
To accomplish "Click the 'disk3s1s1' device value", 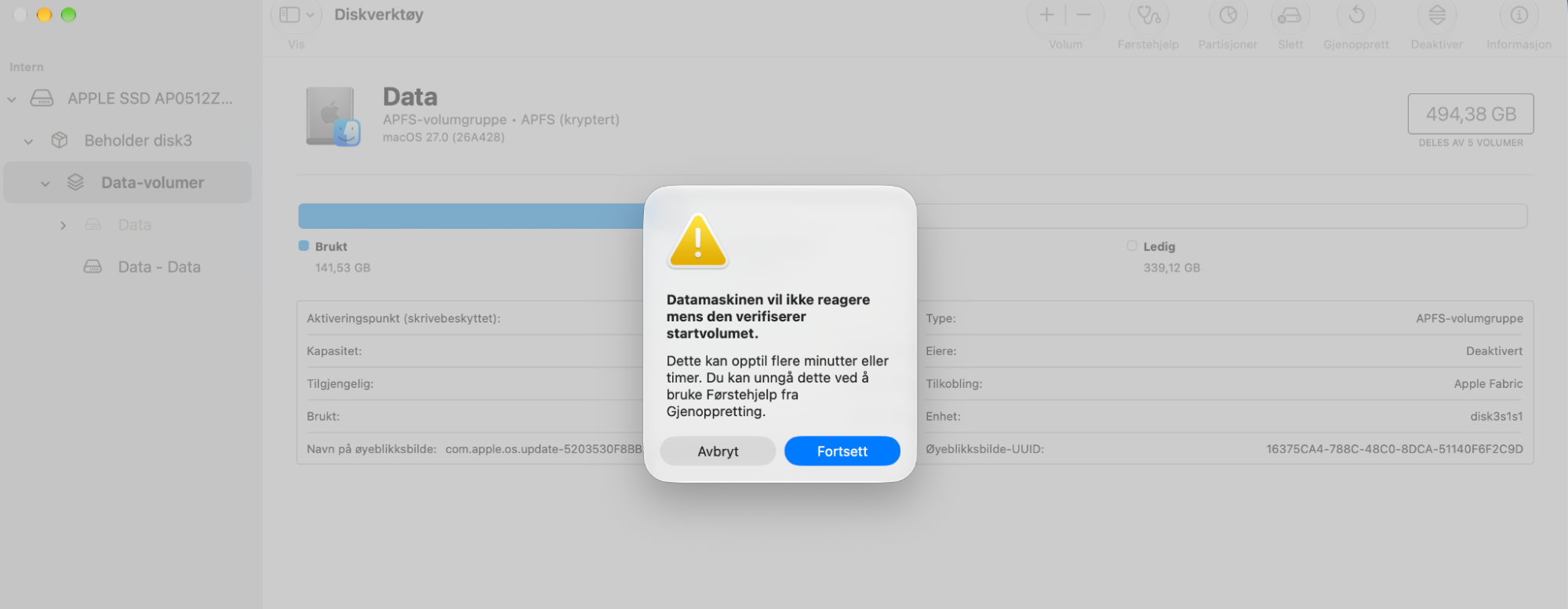I will [x=1497, y=417].
